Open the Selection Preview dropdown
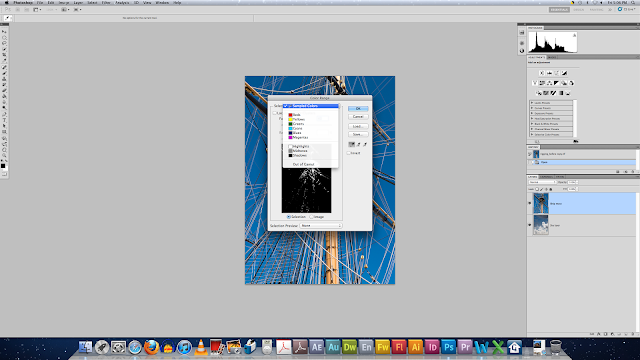The width and height of the screenshot is (640, 360). tap(321, 225)
